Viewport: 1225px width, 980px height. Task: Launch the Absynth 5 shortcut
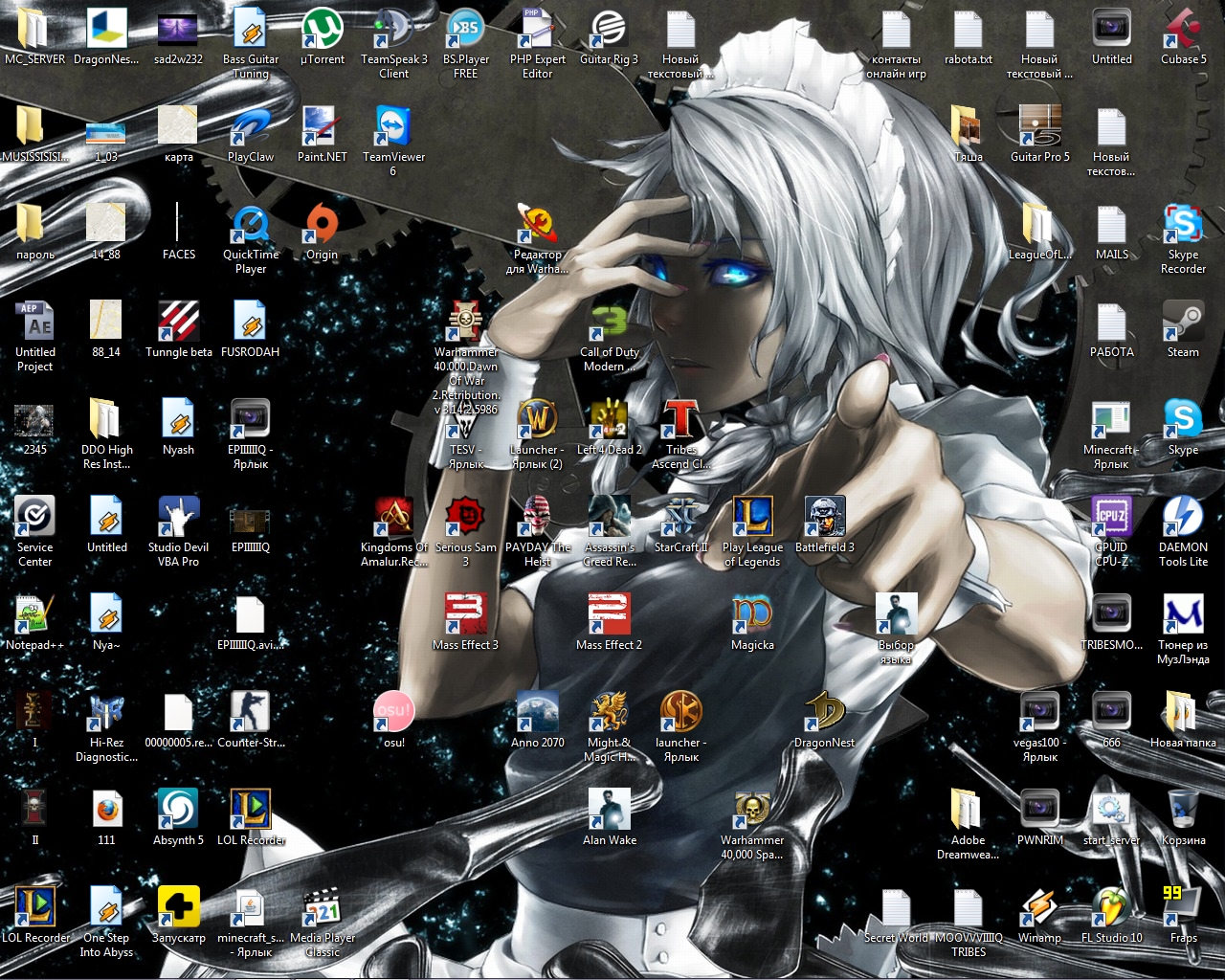pyautogui.click(x=179, y=810)
